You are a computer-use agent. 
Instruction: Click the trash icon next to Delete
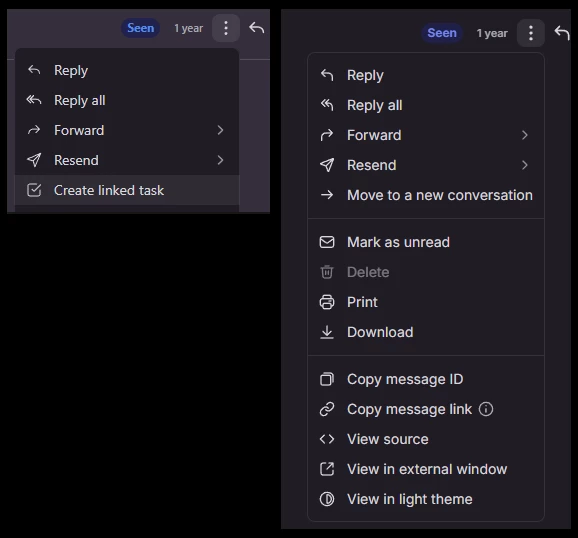327,272
